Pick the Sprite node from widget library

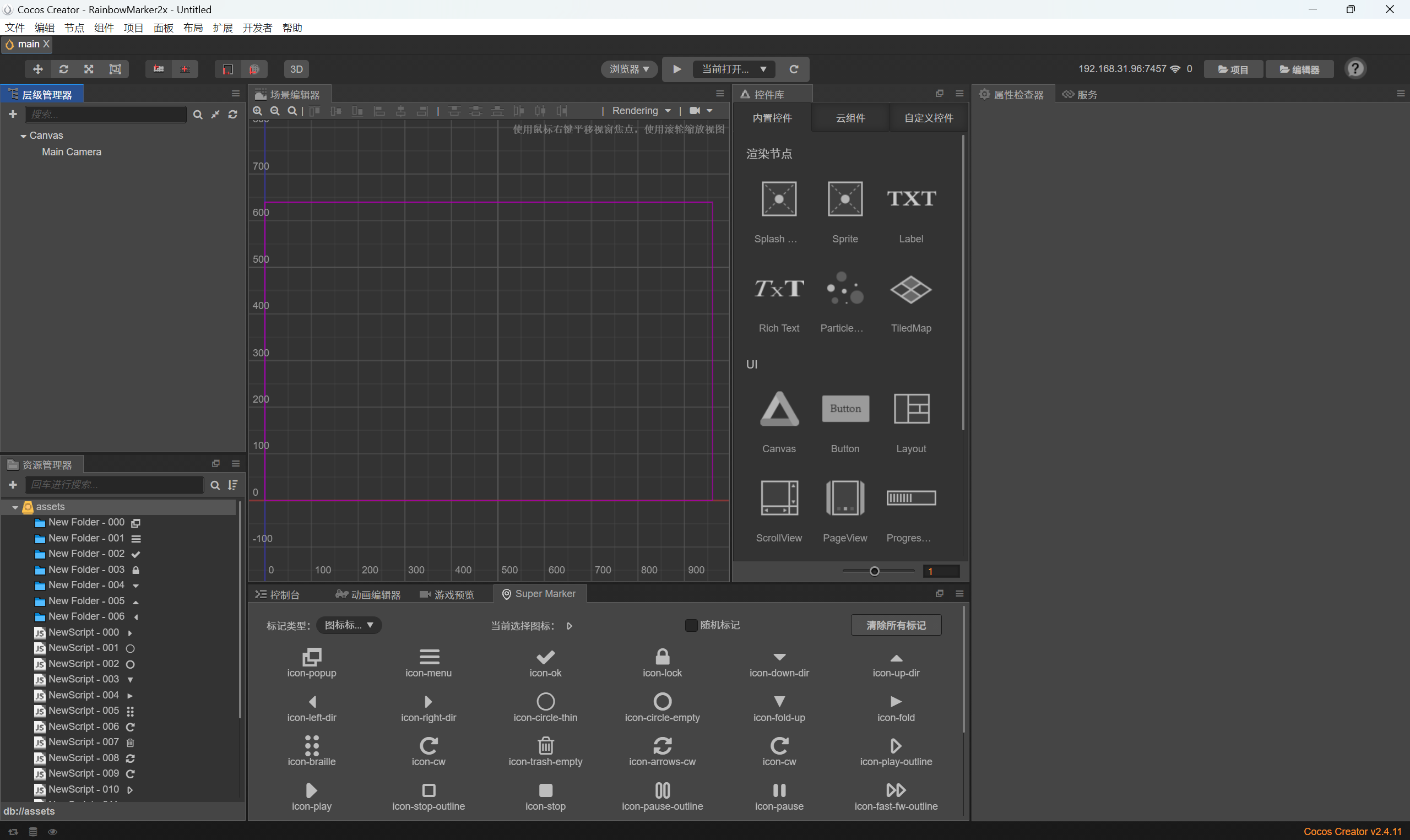click(x=845, y=199)
